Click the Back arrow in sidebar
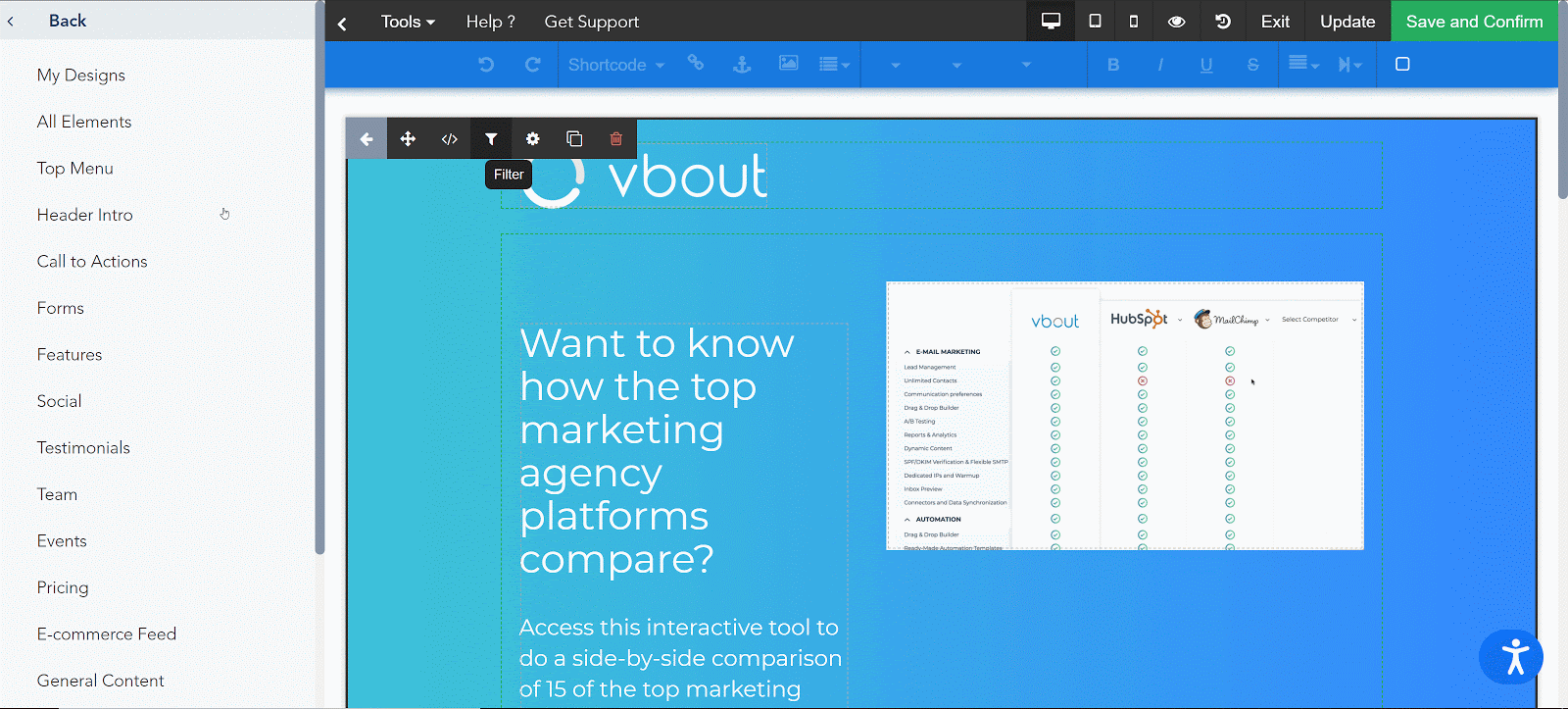 (x=11, y=21)
